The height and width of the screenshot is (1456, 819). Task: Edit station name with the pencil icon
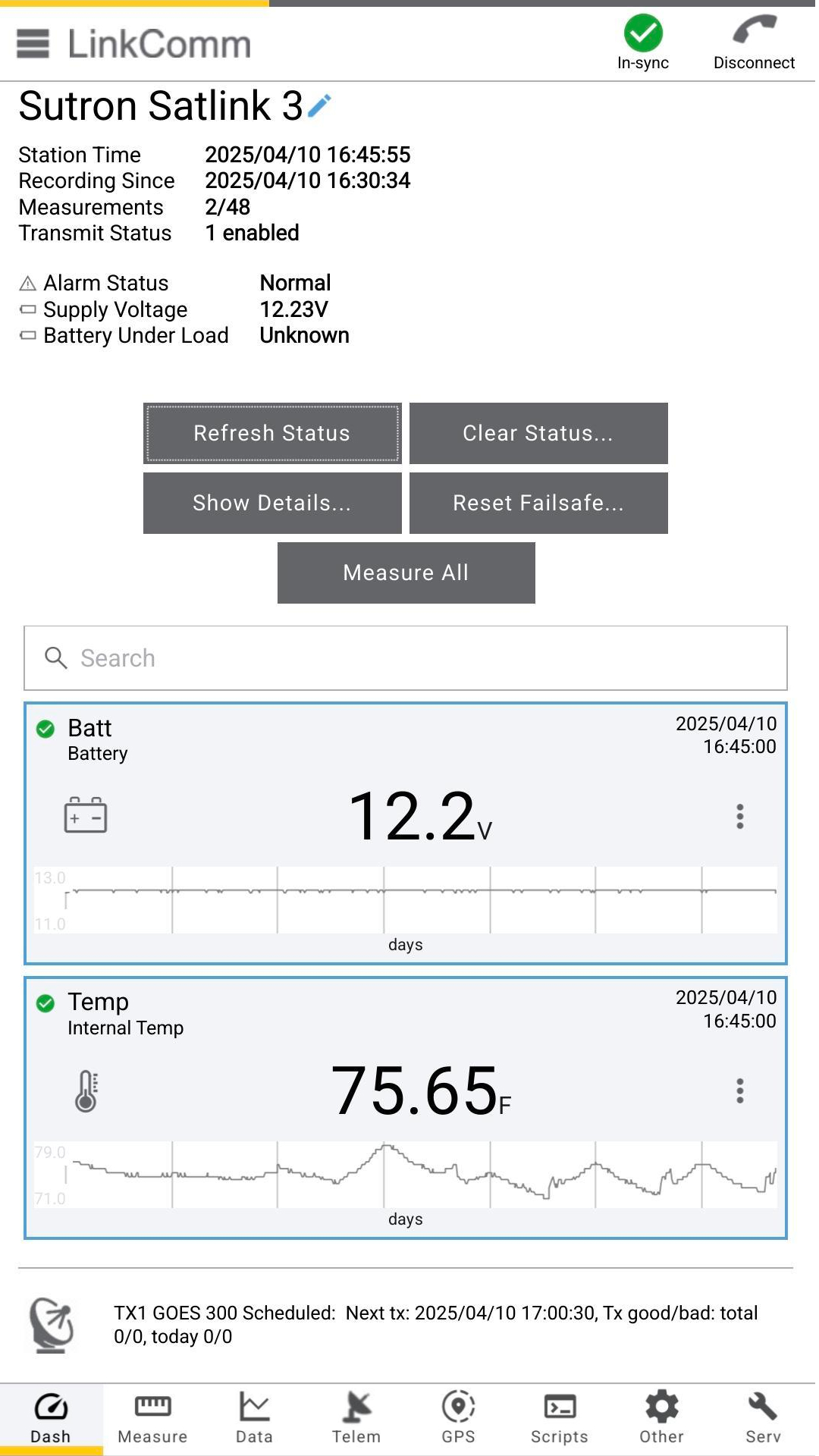[x=320, y=106]
